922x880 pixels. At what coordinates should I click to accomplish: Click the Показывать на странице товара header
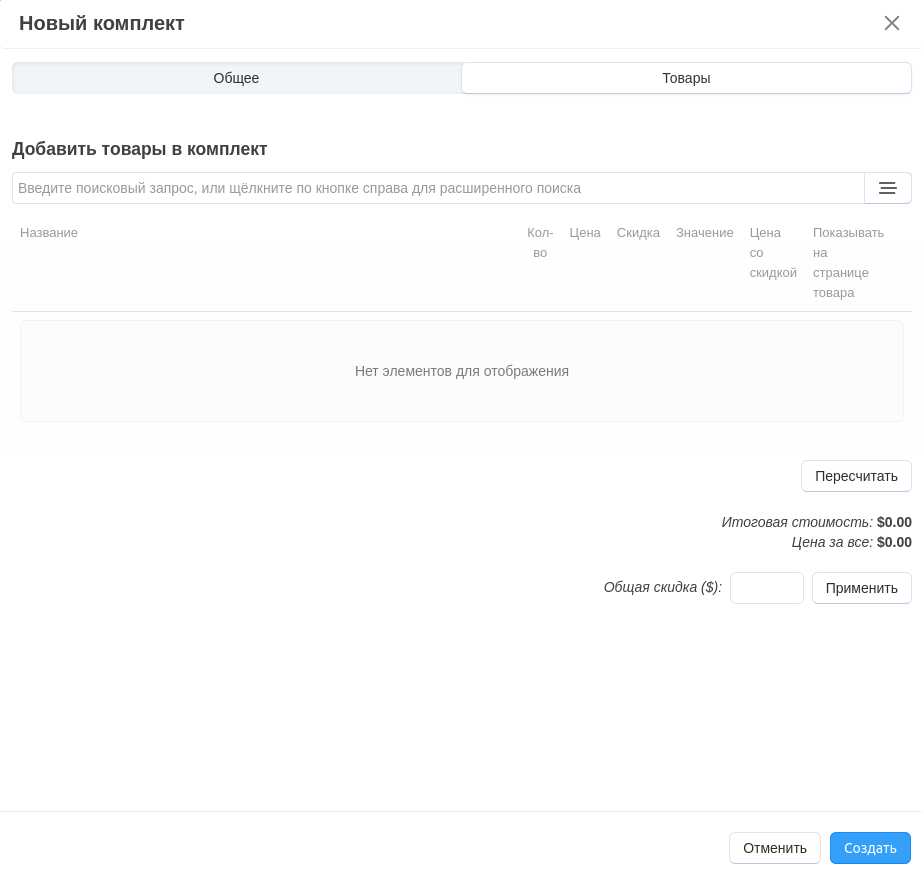click(x=848, y=262)
